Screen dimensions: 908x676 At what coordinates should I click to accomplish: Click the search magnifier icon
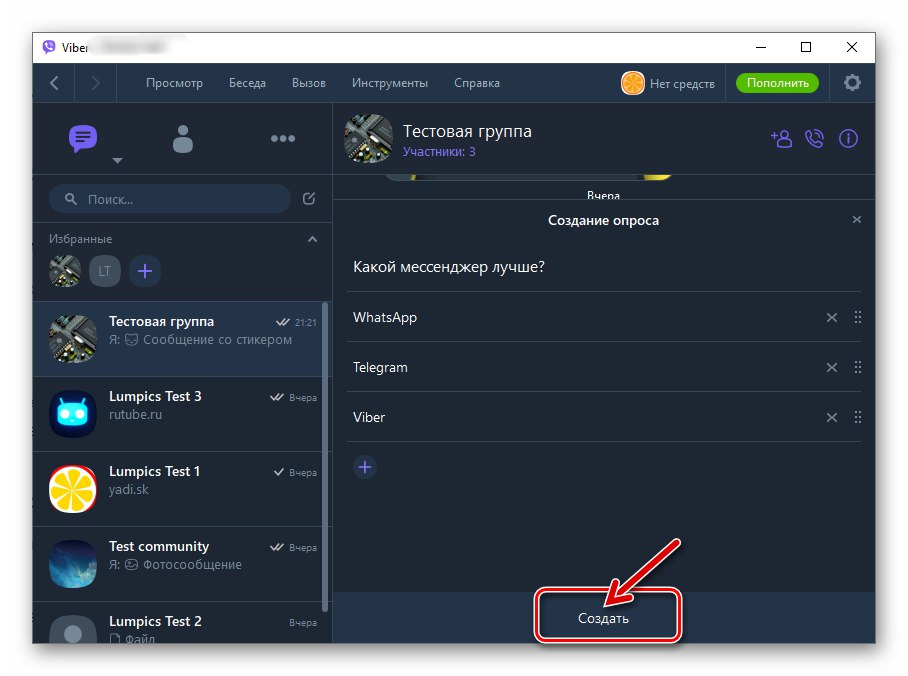[71, 199]
